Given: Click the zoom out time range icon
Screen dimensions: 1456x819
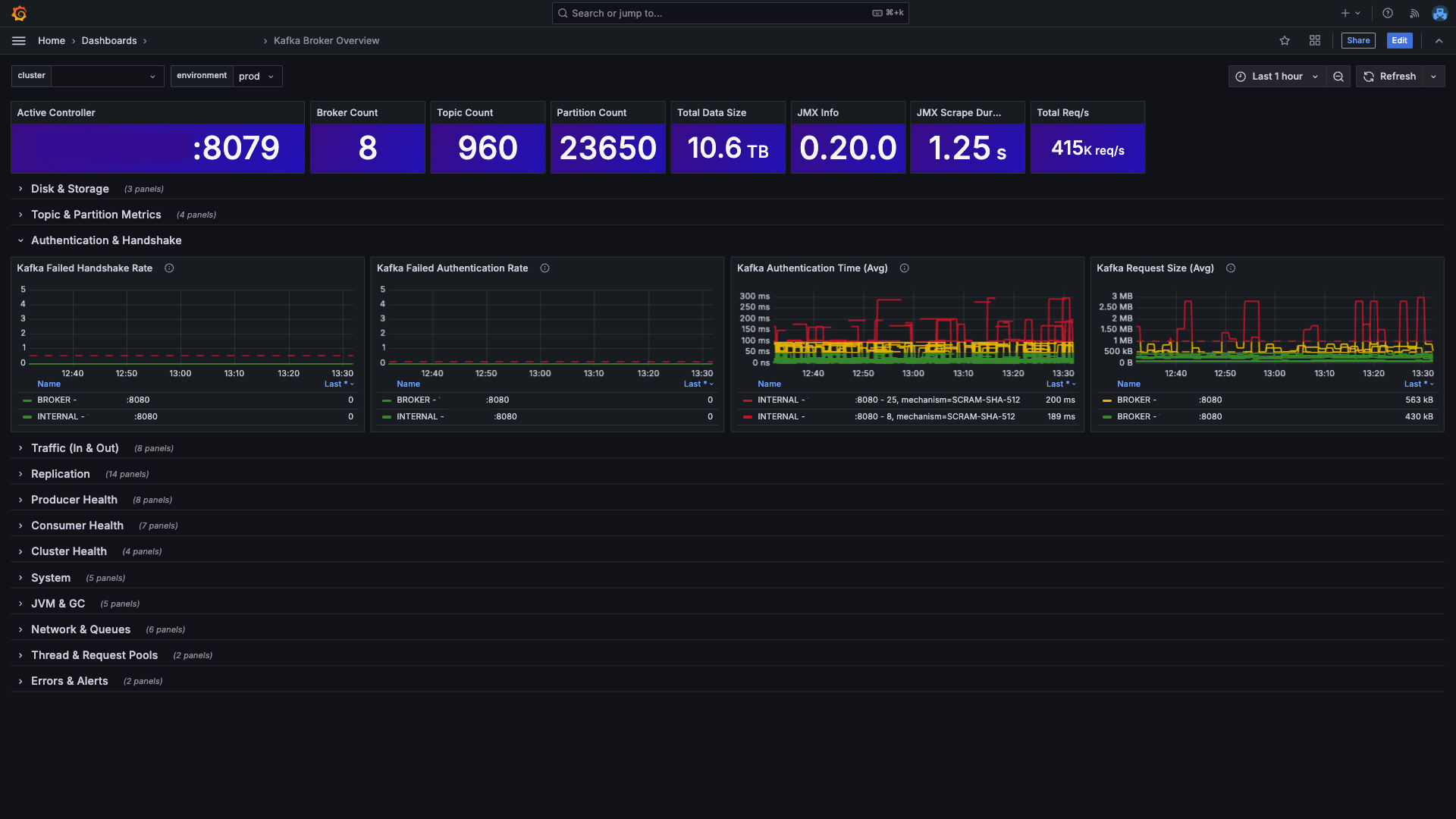Looking at the screenshot, I should click(x=1338, y=77).
